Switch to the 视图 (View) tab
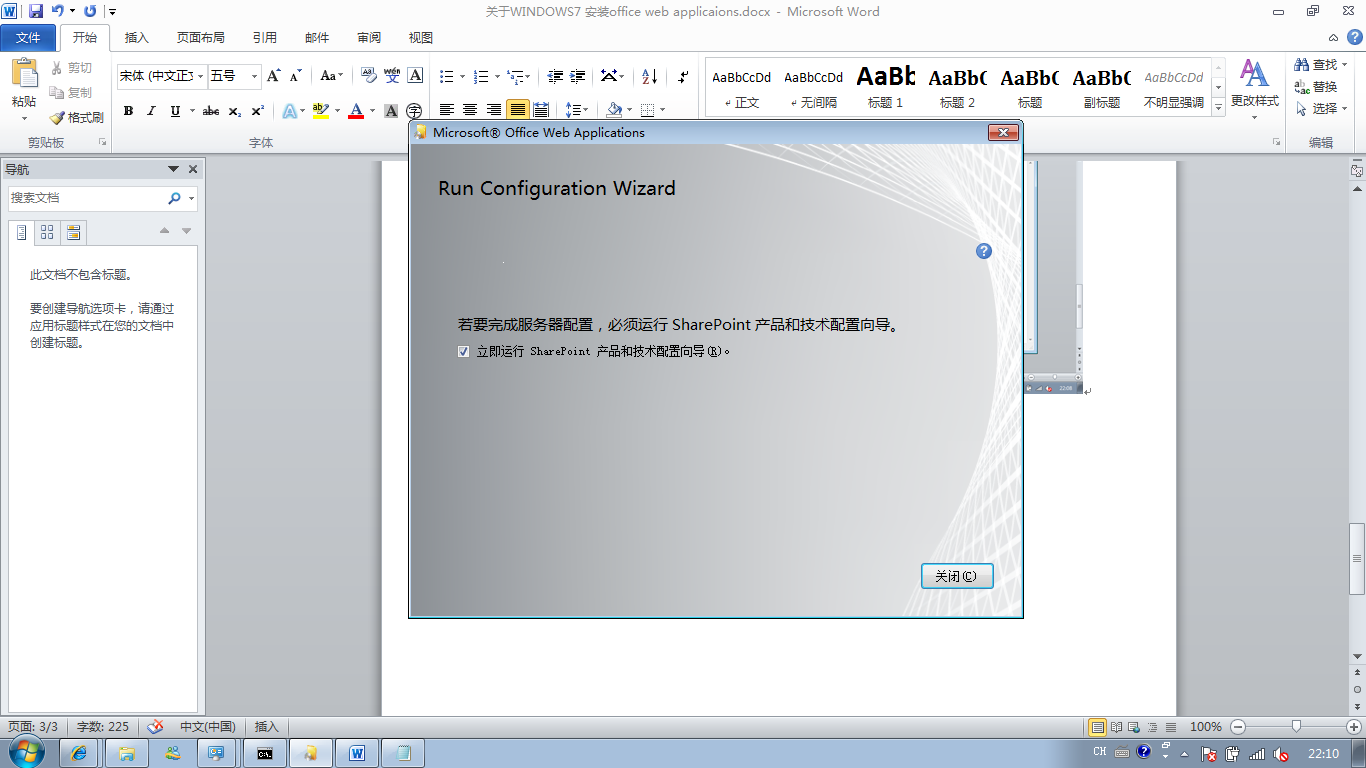1366x768 pixels. point(420,38)
